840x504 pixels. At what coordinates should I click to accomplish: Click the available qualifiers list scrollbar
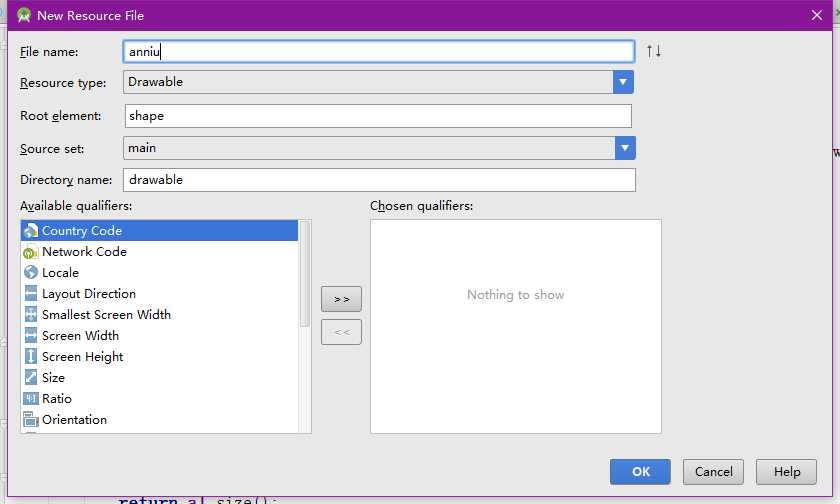[304, 274]
